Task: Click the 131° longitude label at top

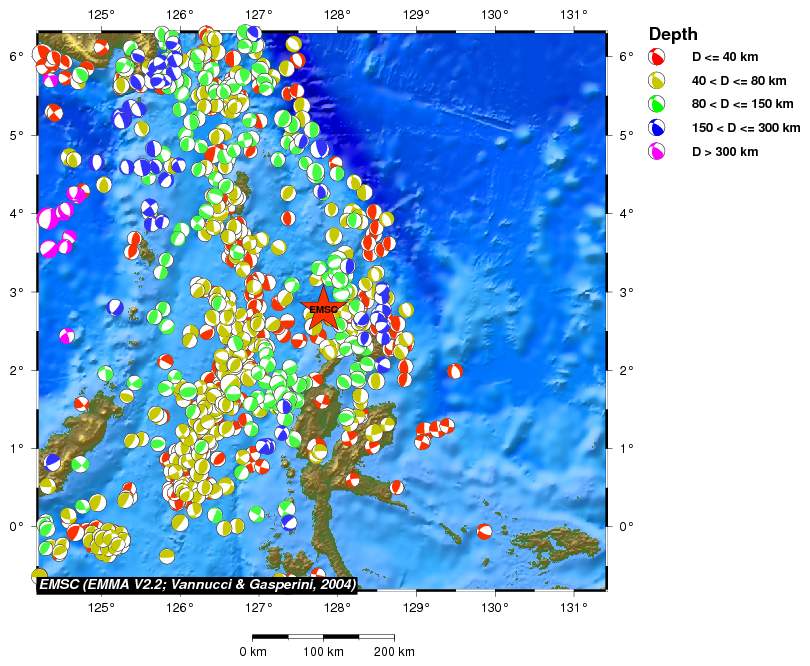Action: (x=573, y=14)
